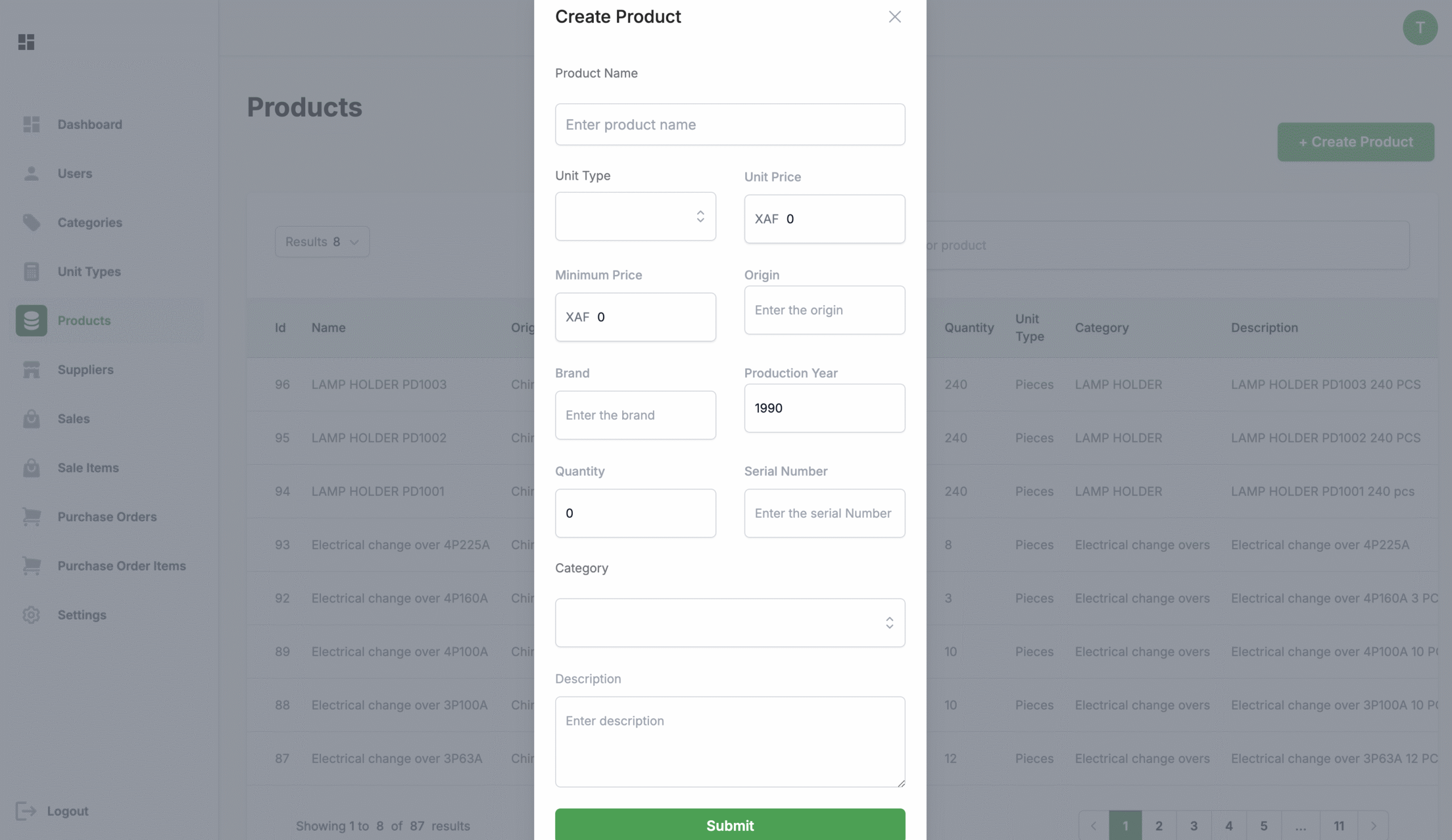Open the Category dropdown
The width and height of the screenshot is (1452, 840).
point(729,623)
